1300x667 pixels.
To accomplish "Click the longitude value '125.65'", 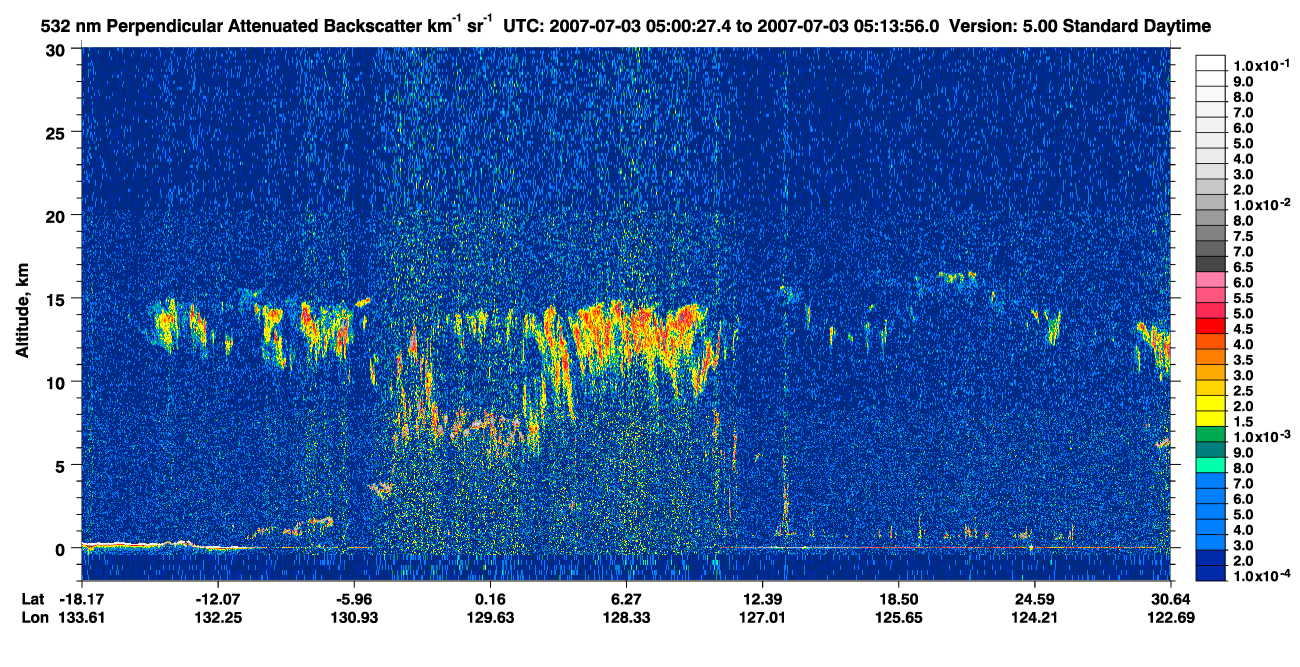I will pos(898,617).
